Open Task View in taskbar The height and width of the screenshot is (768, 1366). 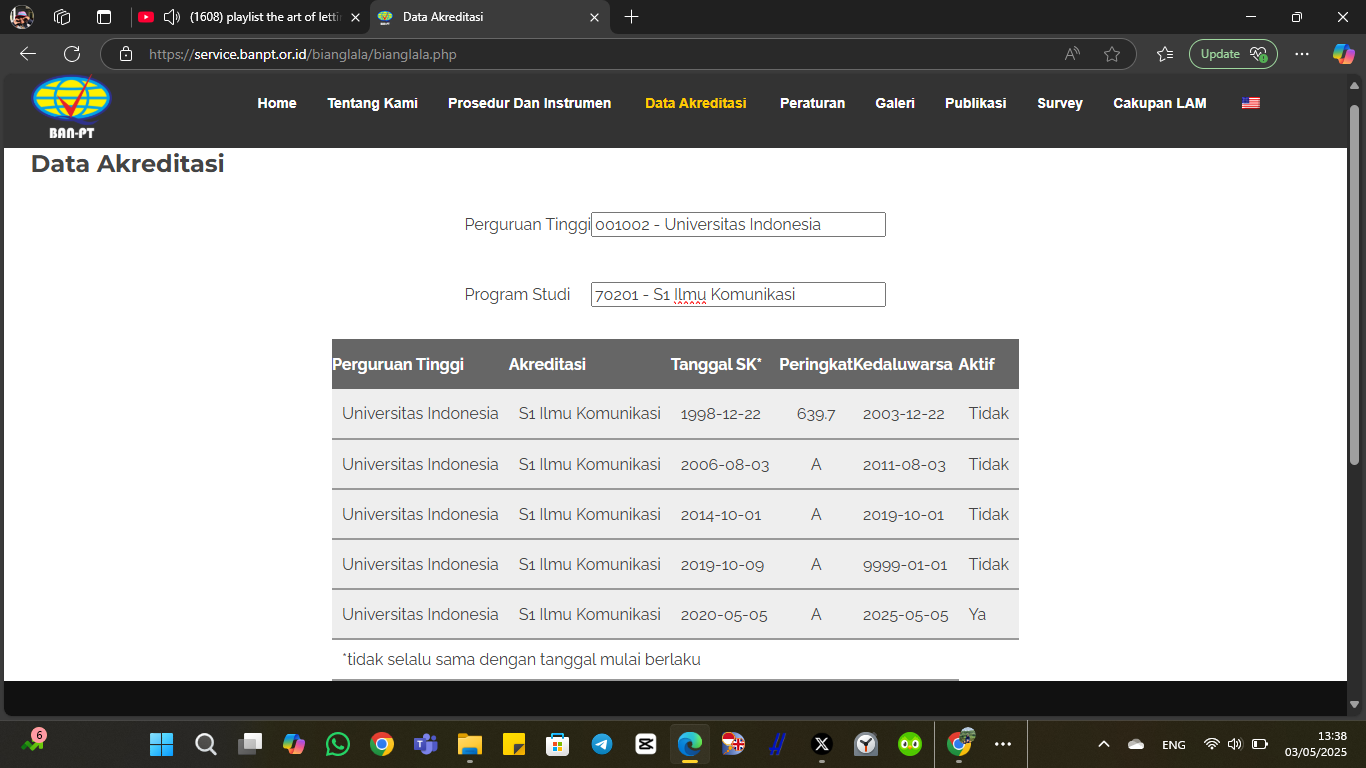pos(250,744)
